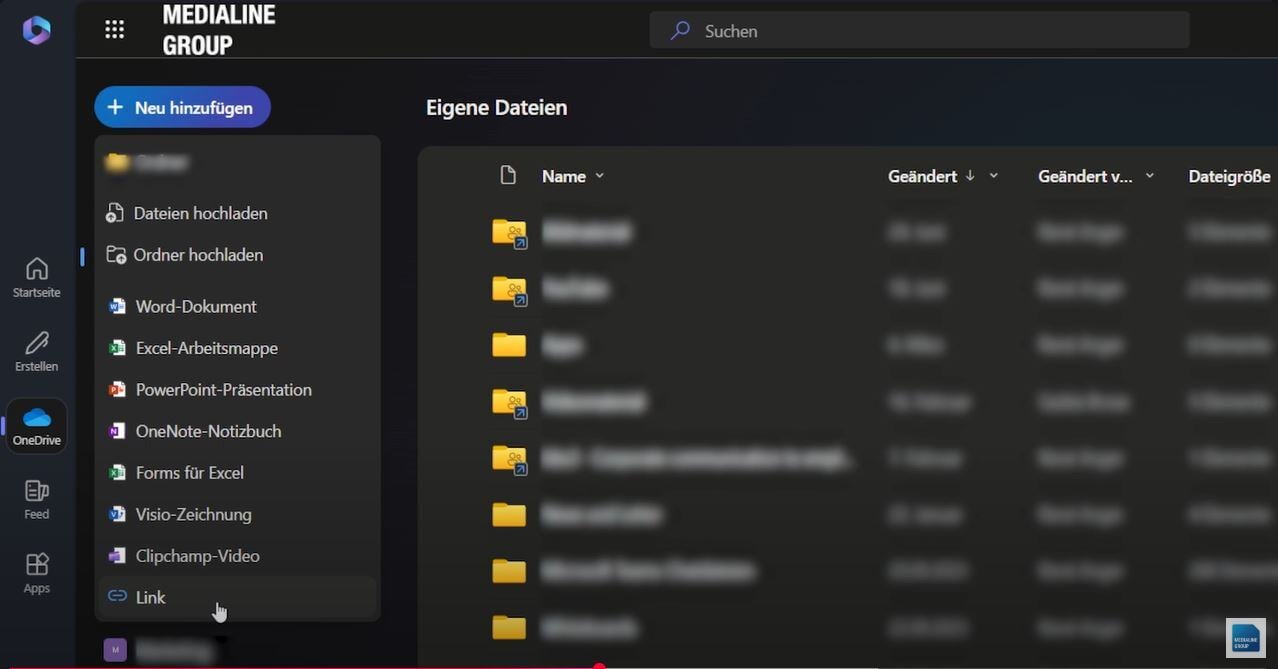Create a new PowerPoint-Präsentation

(237, 390)
